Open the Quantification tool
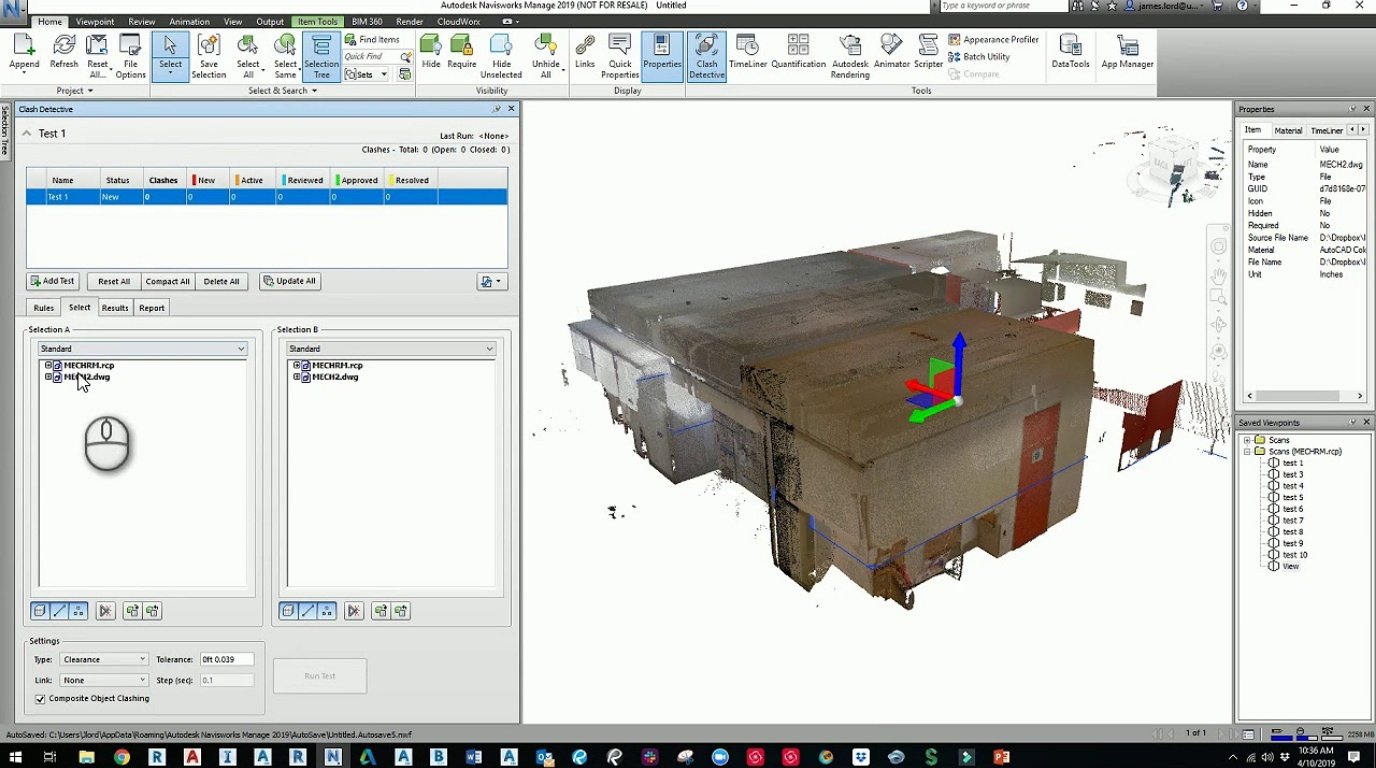1376x768 pixels. tap(798, 52)
